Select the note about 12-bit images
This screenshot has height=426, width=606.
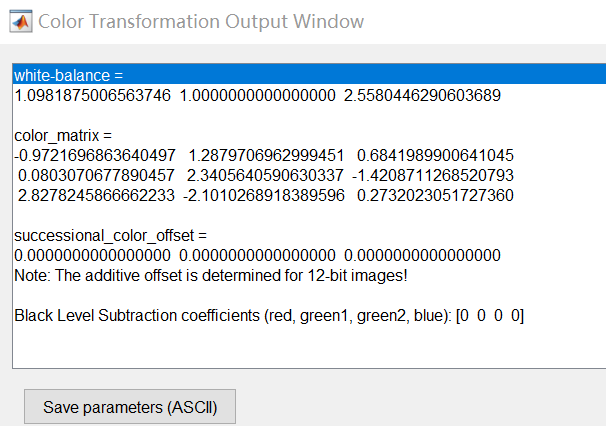coord(210,275)
